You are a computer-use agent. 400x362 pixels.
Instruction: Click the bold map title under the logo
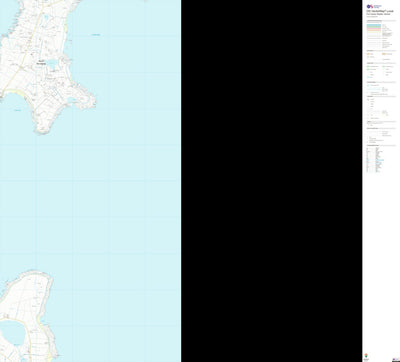point(380,11)
